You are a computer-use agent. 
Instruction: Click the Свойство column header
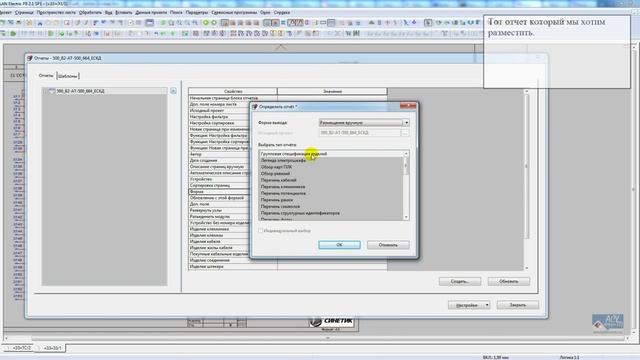pyautogui.click(x=233, y=91)
